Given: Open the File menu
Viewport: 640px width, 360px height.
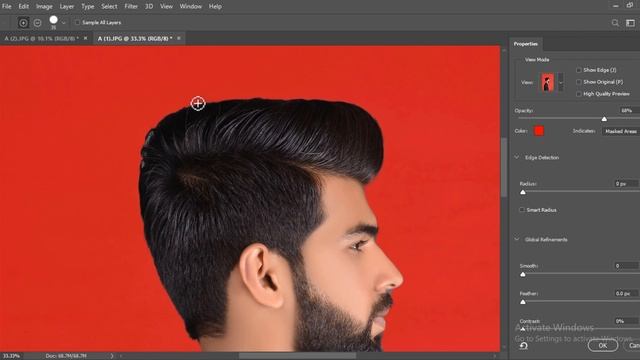Looking at the screenshot, I should [7, 7].
